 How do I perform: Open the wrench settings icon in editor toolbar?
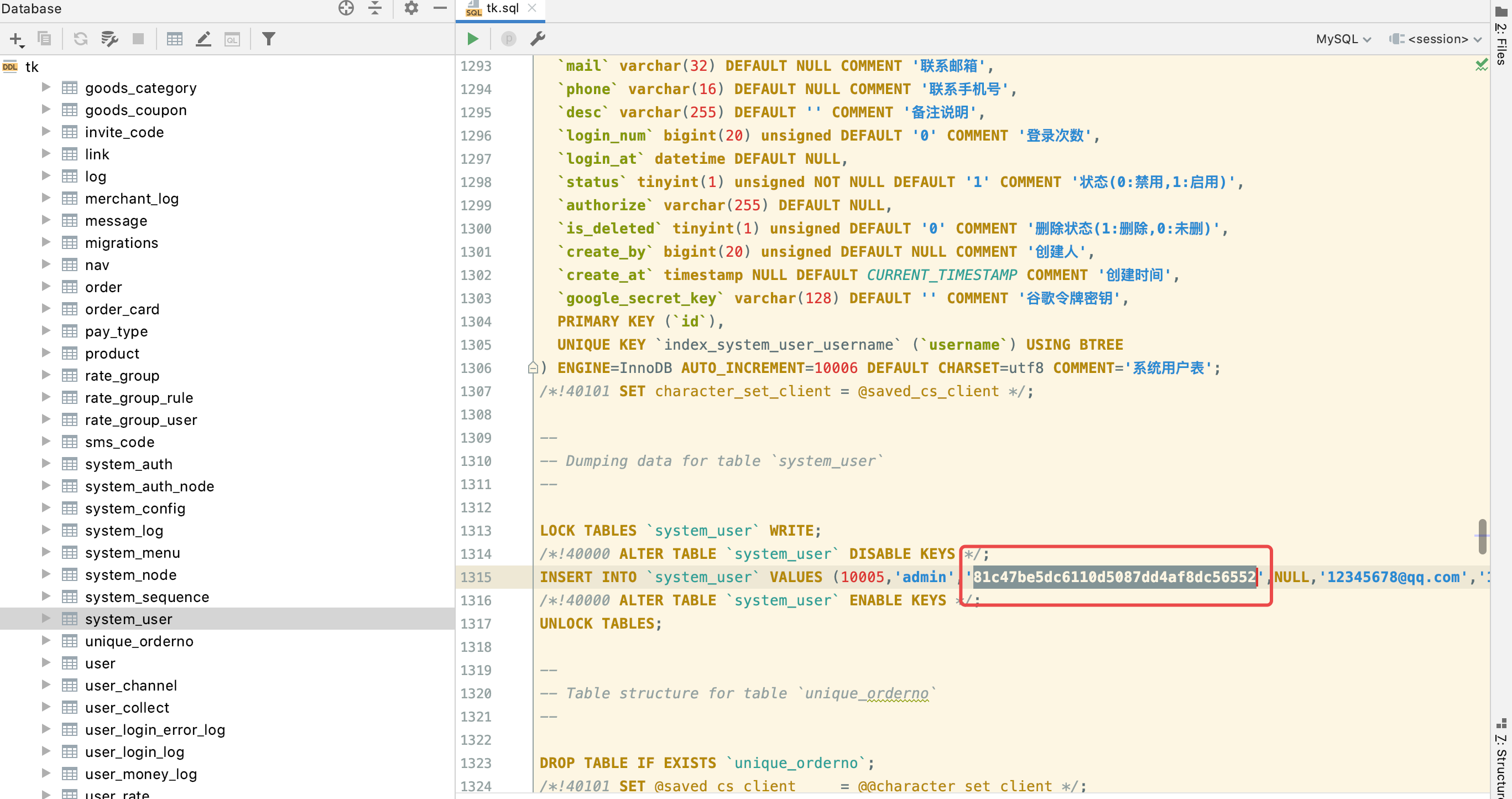[x=538, y=39]
